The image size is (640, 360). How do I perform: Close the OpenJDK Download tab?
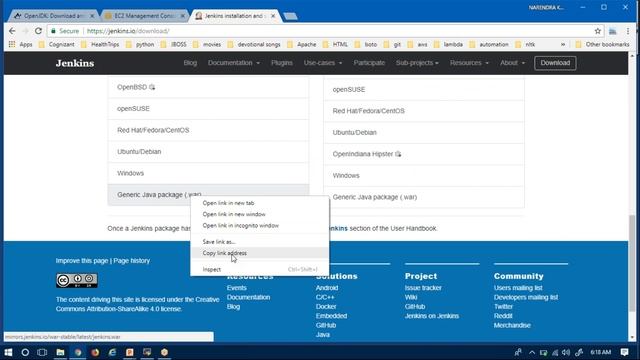[x=92, y=16]
